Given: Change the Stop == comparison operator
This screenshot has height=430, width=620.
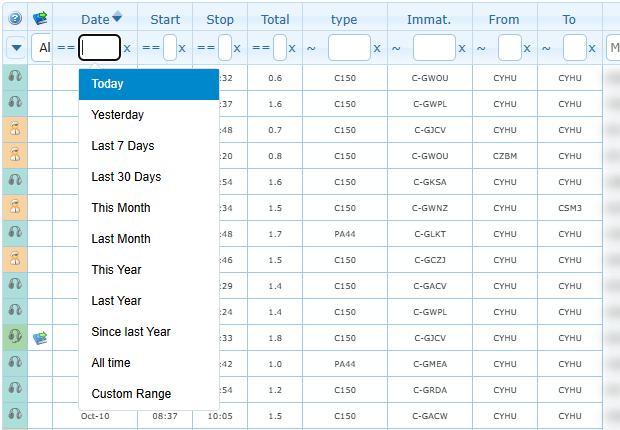Looking at the screenshot, I should 206,48.
